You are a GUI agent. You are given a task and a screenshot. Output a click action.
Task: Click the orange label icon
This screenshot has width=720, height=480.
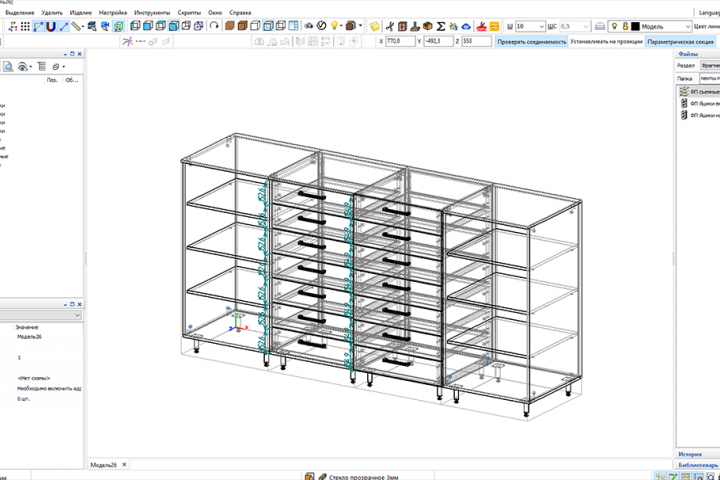(494, 27)
